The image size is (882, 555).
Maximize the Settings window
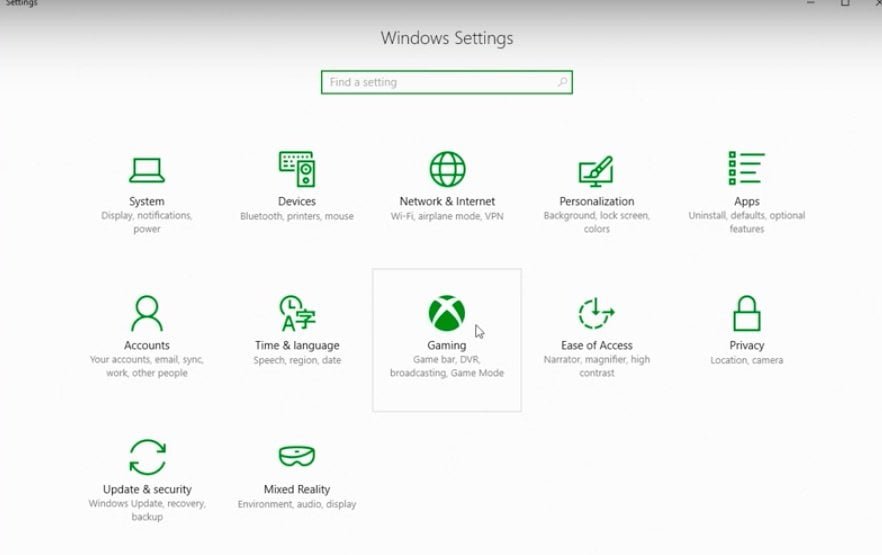click(x=845, y=3)
